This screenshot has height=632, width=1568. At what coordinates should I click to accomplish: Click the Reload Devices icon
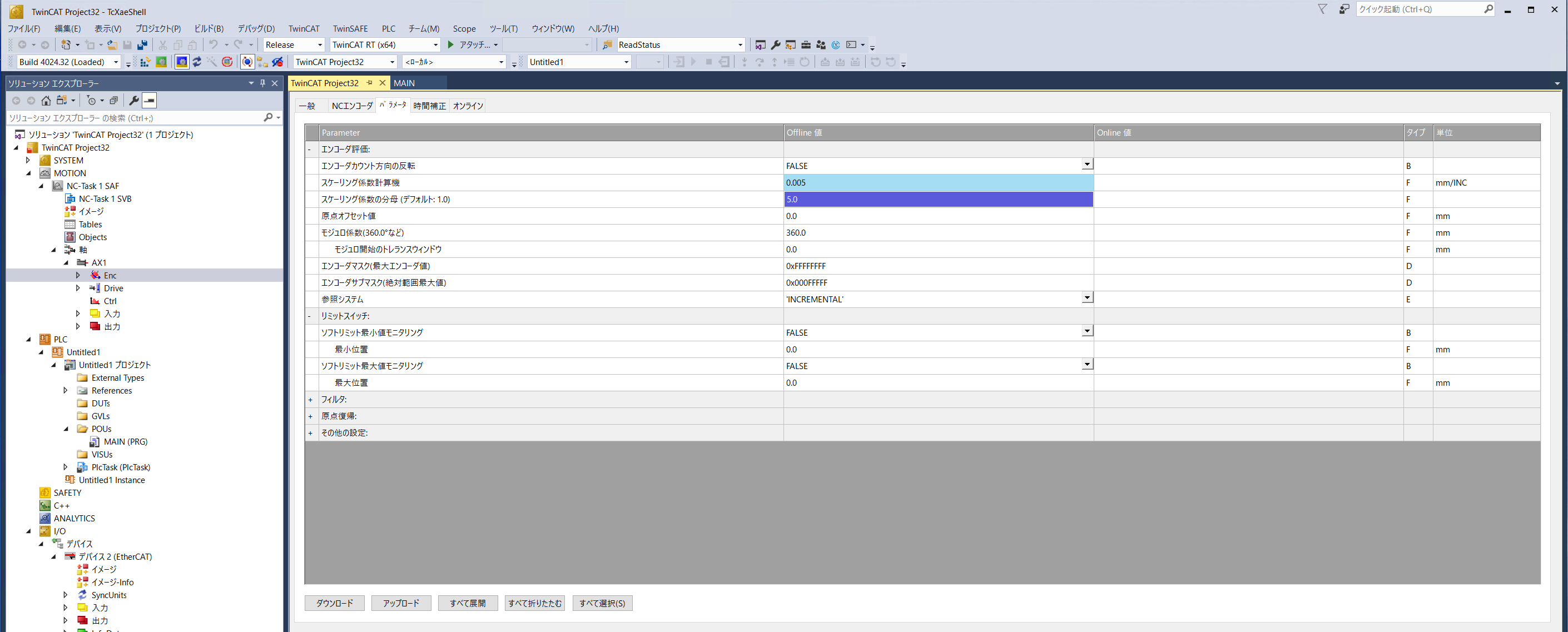197,62
